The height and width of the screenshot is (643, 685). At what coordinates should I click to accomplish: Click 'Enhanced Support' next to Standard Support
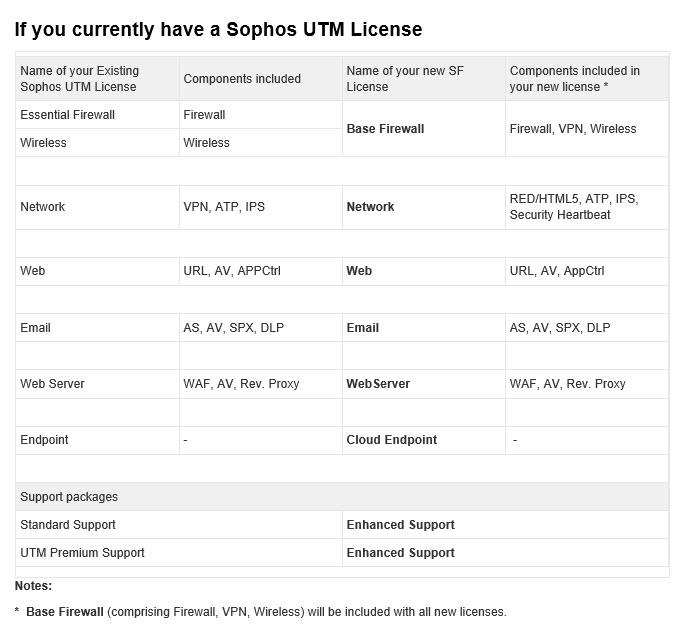(x=401, y=525)
